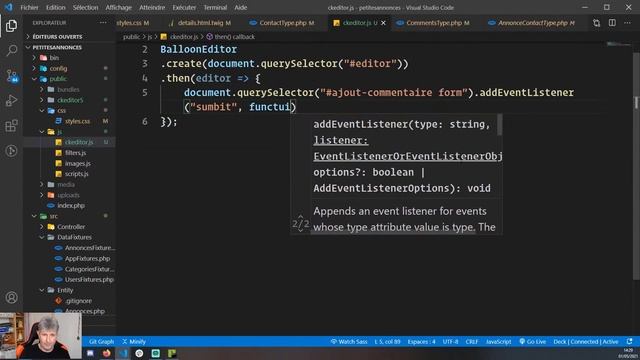Open the Source Control view
The image size is (640, 360).
click(x=11, y=76)
